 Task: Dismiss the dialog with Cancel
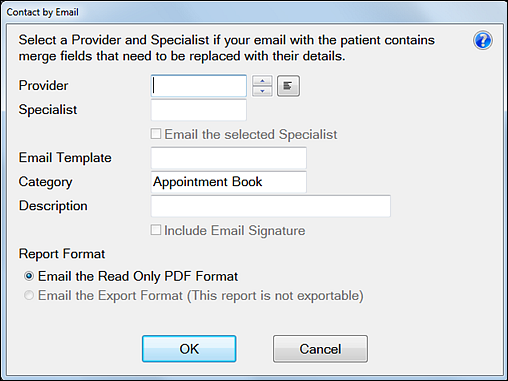320,349
